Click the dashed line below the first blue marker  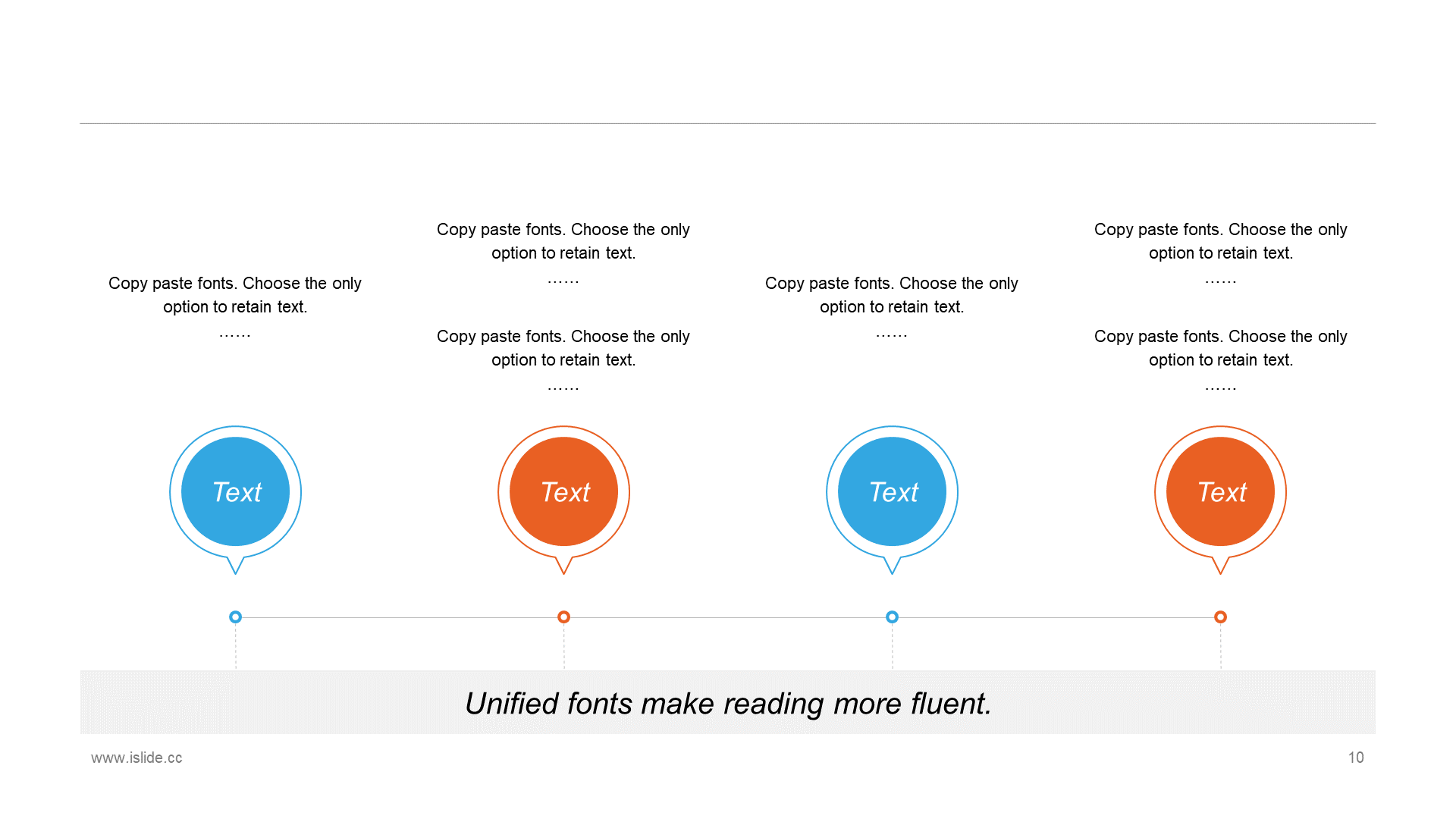236,647
